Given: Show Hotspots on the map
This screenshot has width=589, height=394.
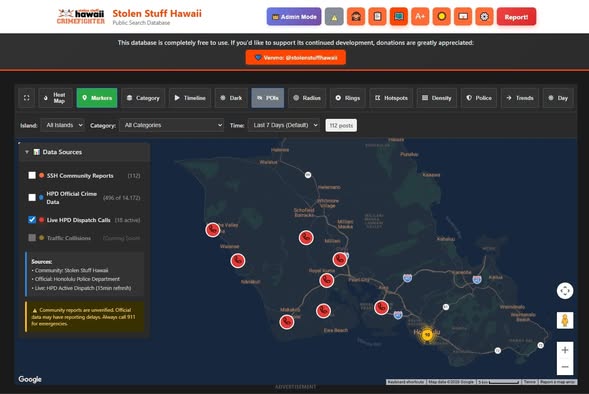Looking at the screenshot, I should (391, 98).
